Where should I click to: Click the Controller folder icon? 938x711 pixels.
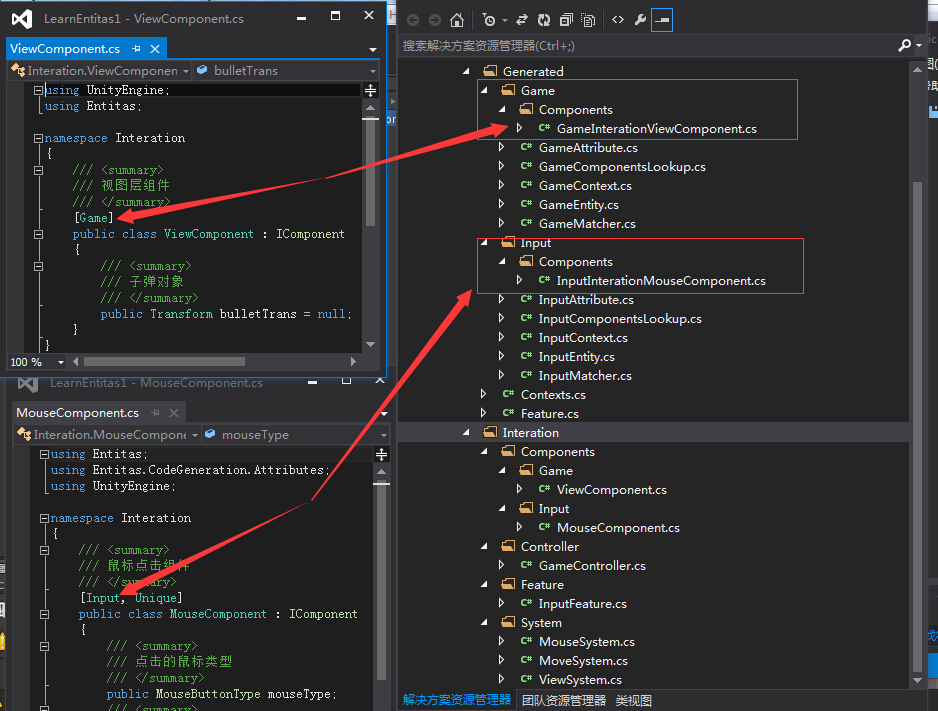[508, 546]
